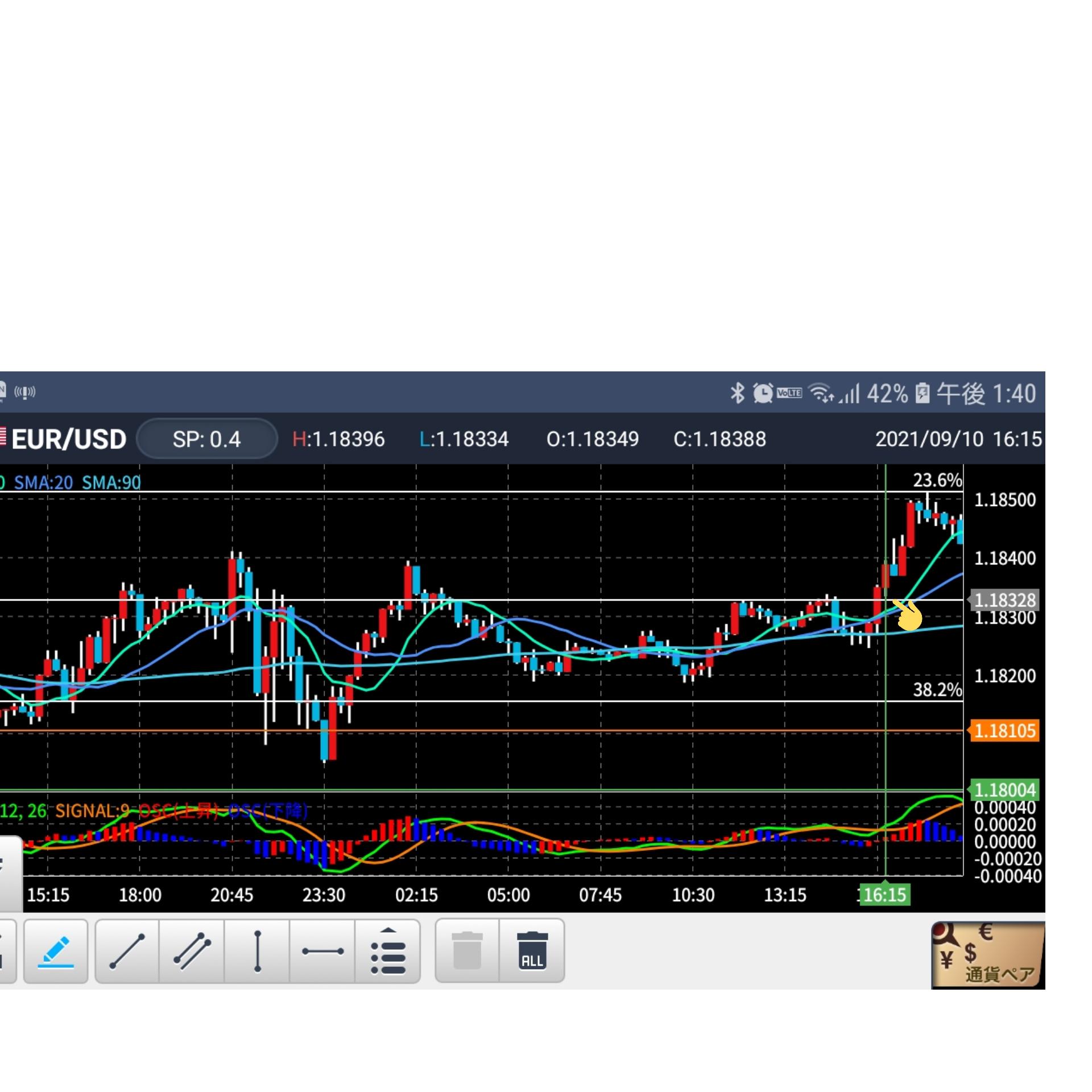Tap the 1.18400 price axis label

[x=1005, y=559]
